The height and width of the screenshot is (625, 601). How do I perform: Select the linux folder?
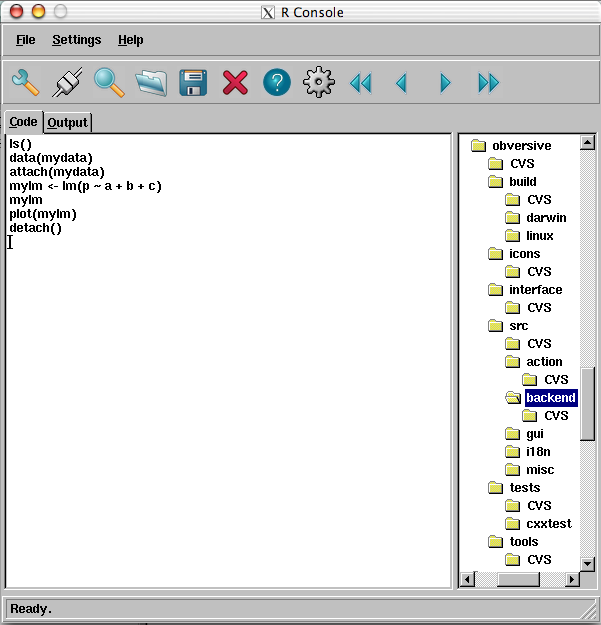540,236
